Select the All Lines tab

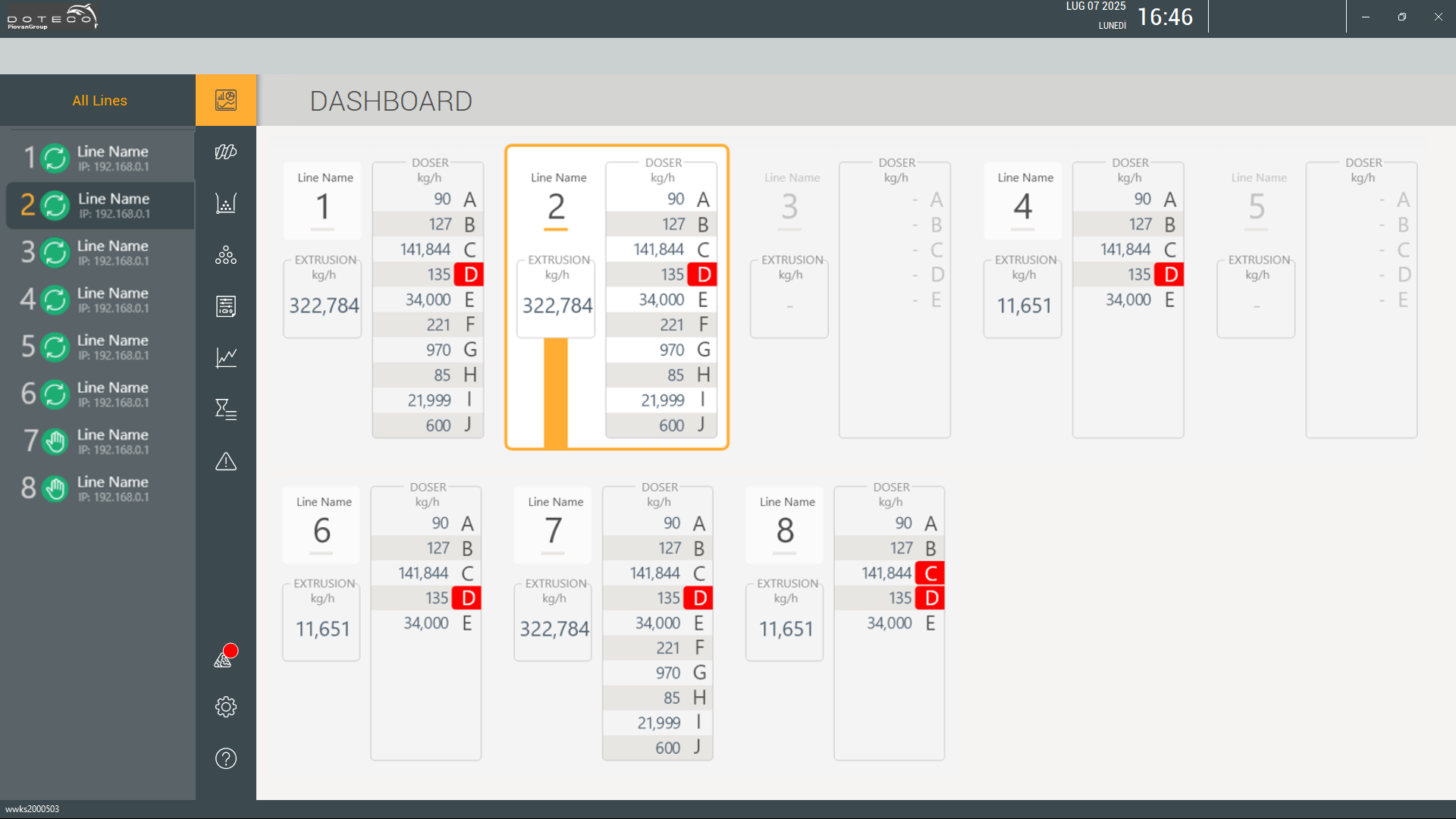[99, 100]
